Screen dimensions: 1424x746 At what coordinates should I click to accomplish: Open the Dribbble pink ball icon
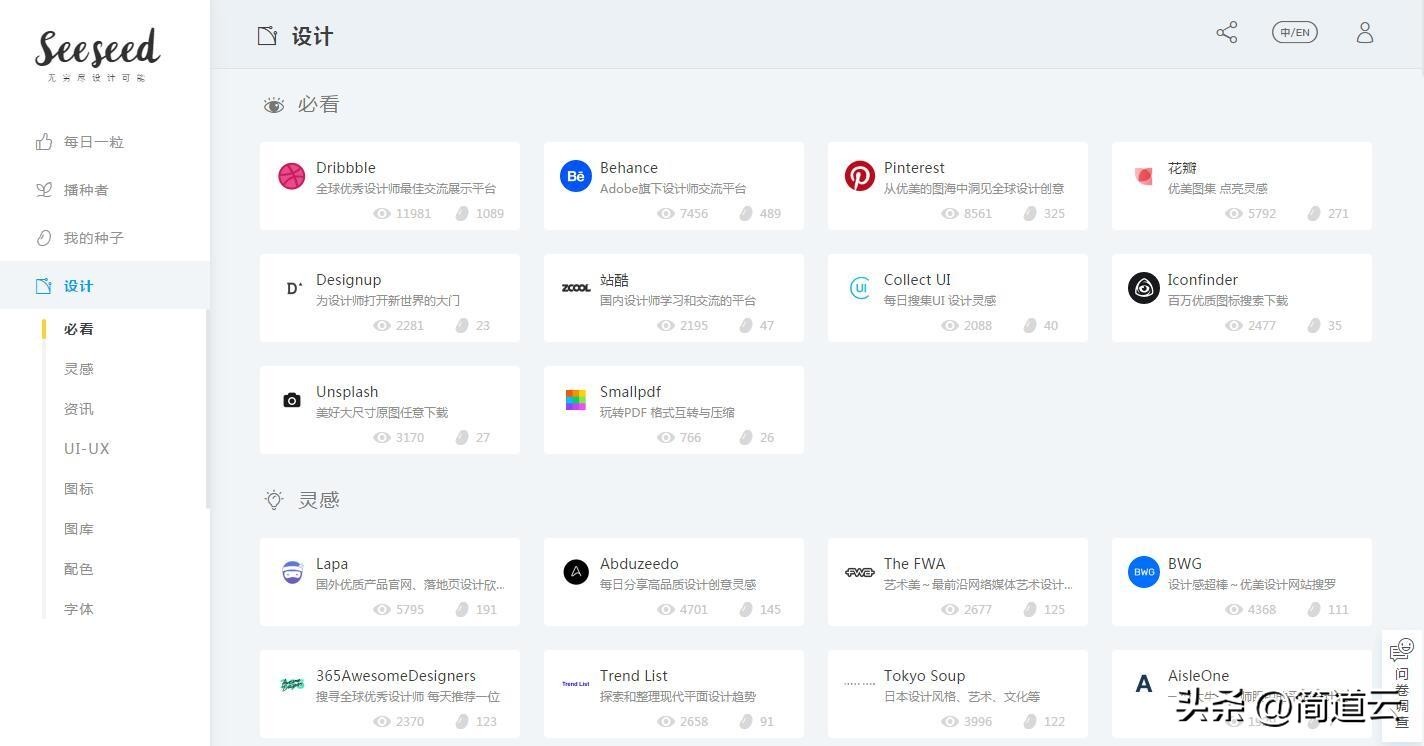(291, 177)
